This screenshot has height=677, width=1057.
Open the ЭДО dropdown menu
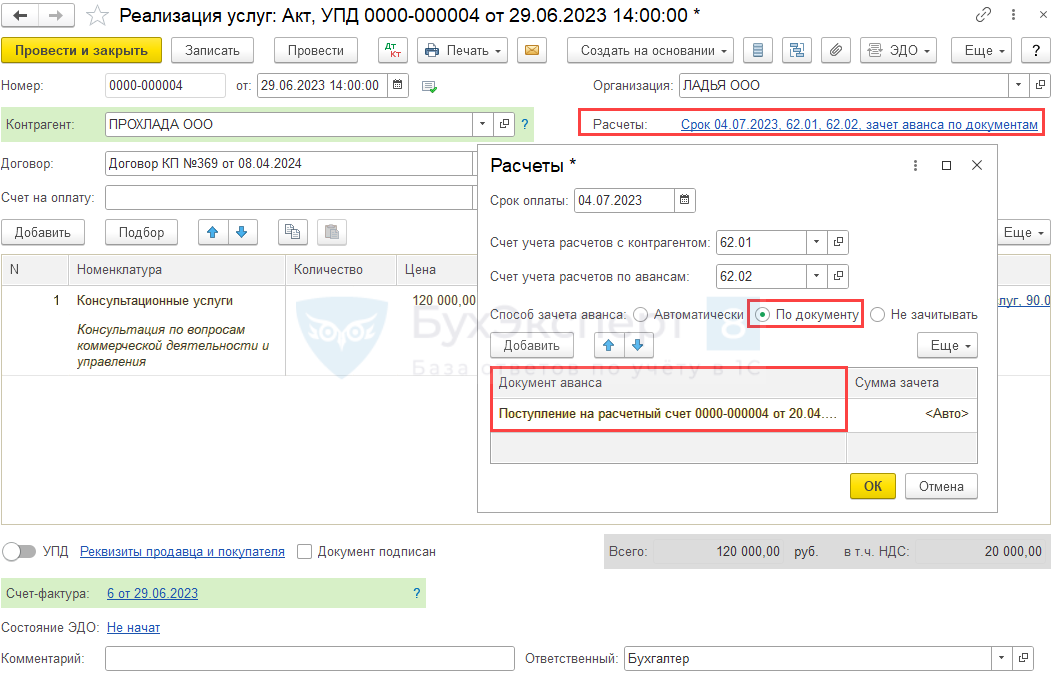[x=899, y=51]
